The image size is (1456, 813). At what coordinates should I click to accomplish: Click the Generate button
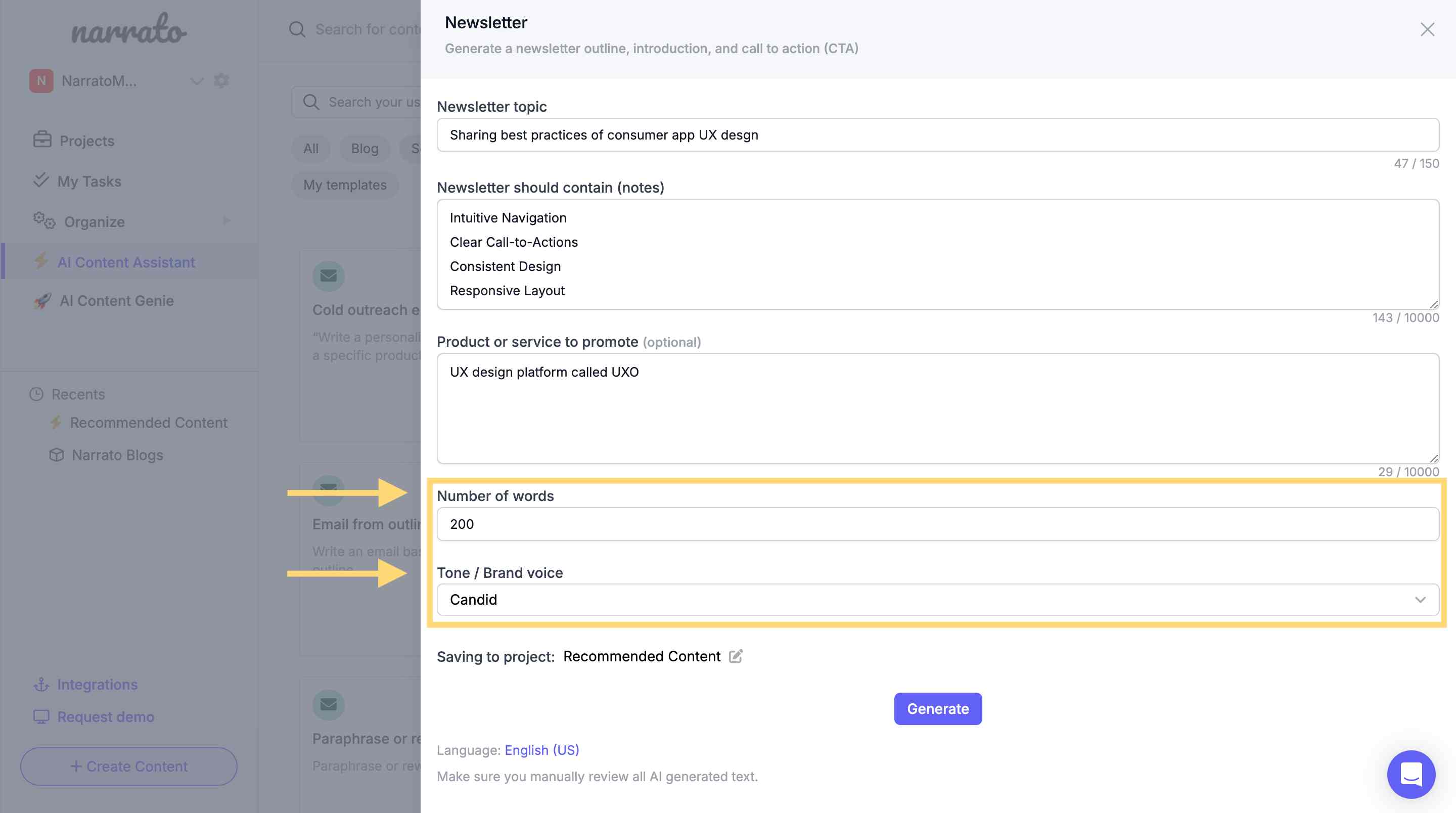click(x=938, y=708)
